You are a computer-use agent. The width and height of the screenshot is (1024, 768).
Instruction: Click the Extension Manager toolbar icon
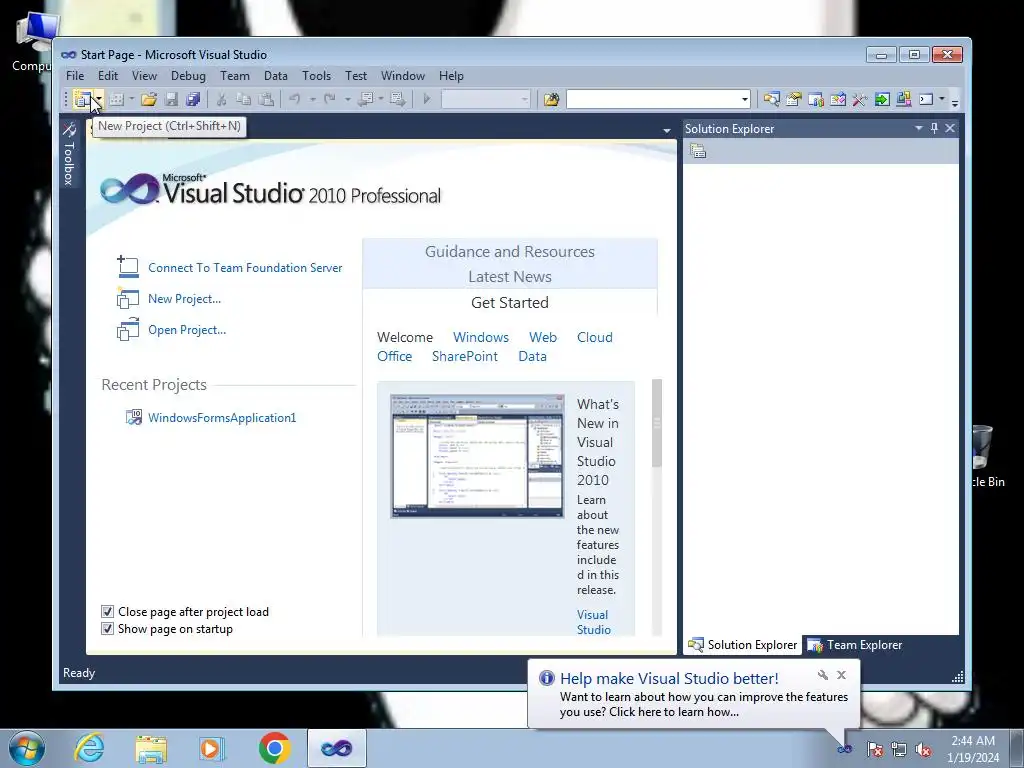tap(904, 99)
